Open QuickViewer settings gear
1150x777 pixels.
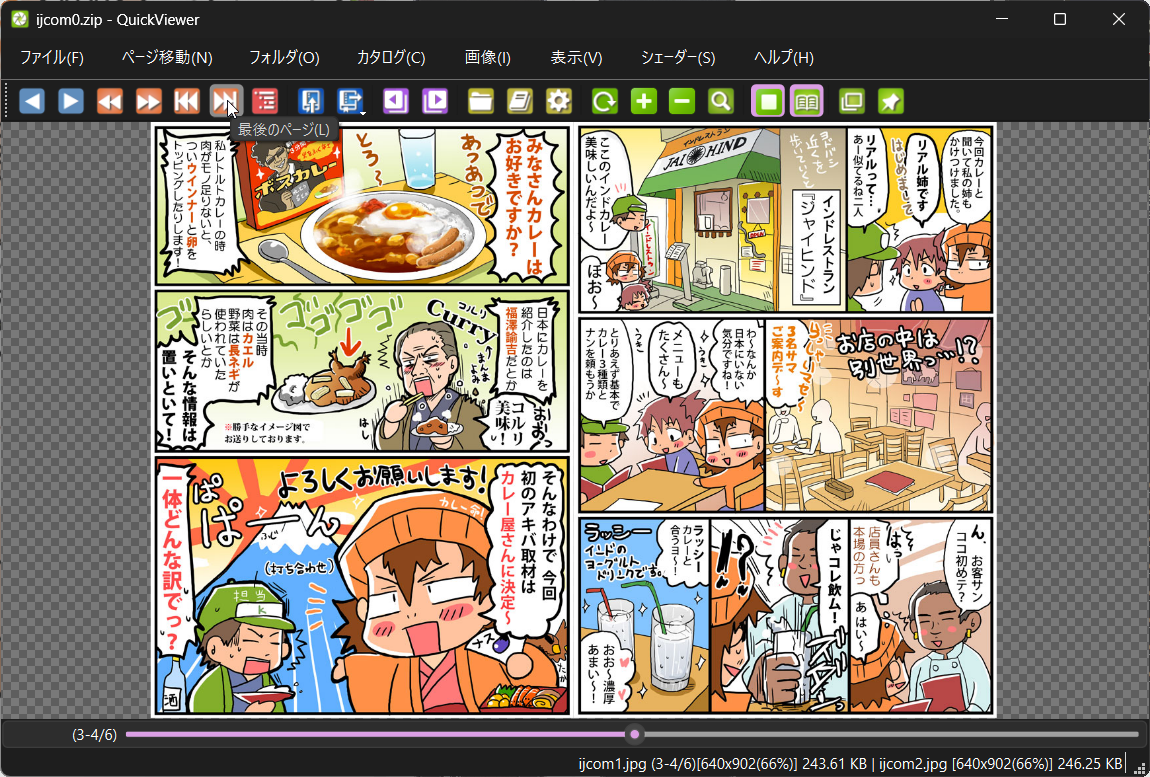click(x=558, y=101)
